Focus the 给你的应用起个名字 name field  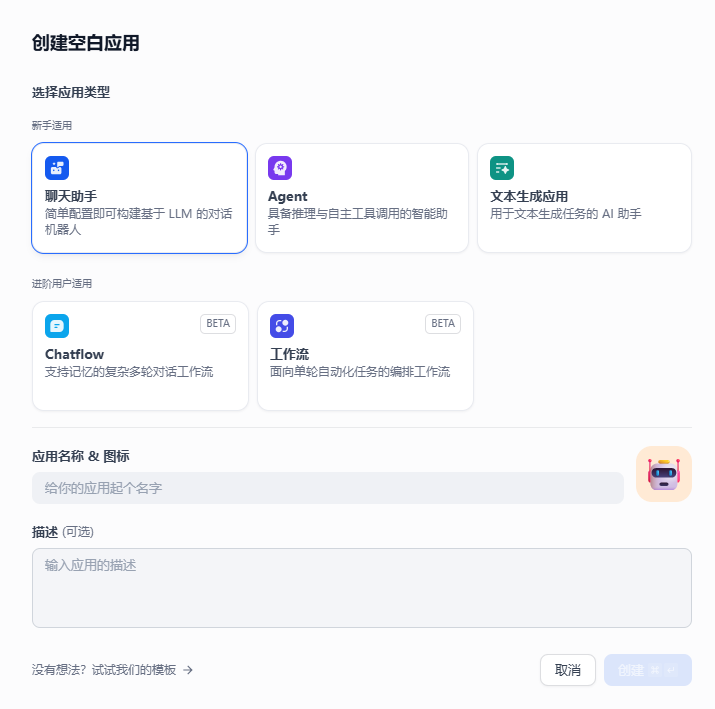click(x=328, y=488)
